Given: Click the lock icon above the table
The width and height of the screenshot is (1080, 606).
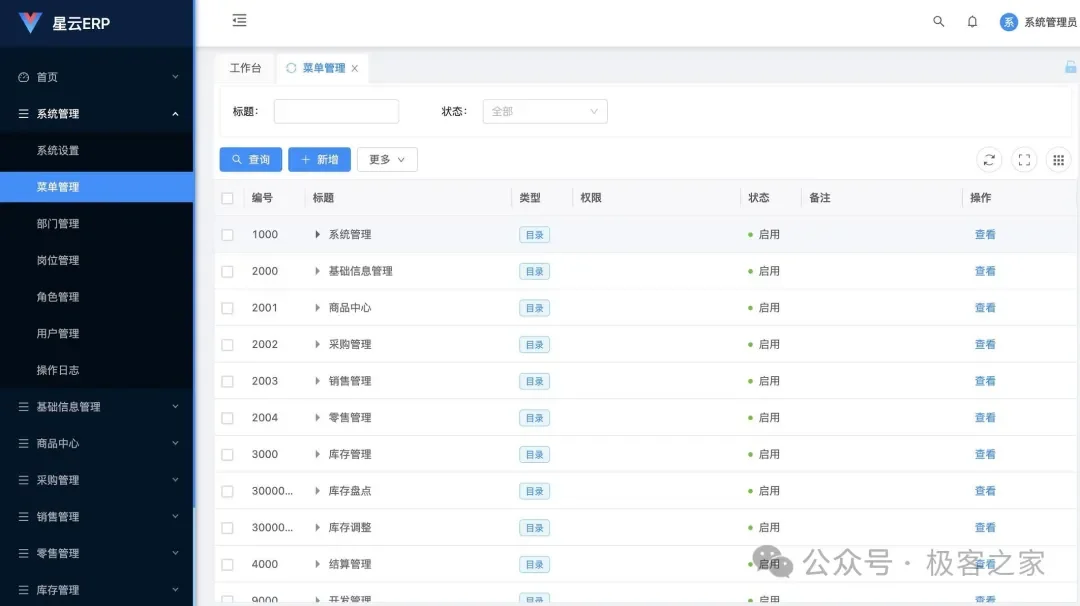Looking at the screenshot, I should click(x=1070, y=67).
